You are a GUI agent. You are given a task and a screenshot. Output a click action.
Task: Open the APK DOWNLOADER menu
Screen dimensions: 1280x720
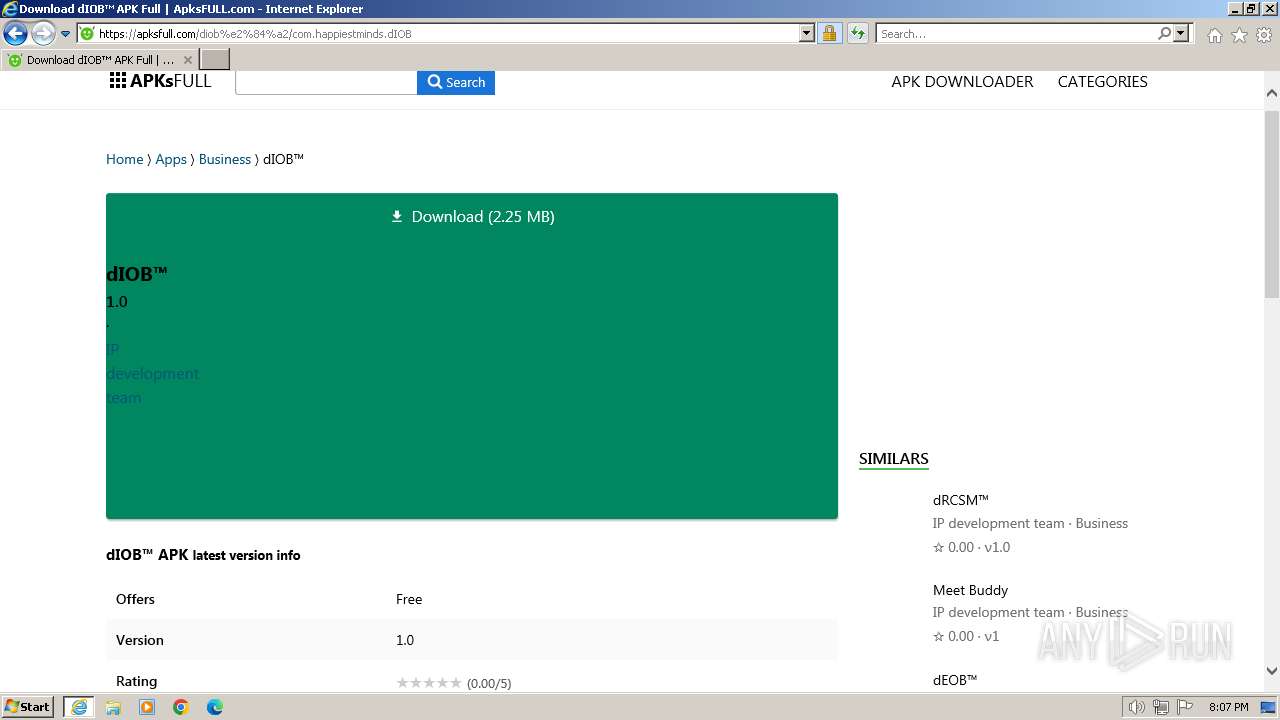tap(962, 82)
